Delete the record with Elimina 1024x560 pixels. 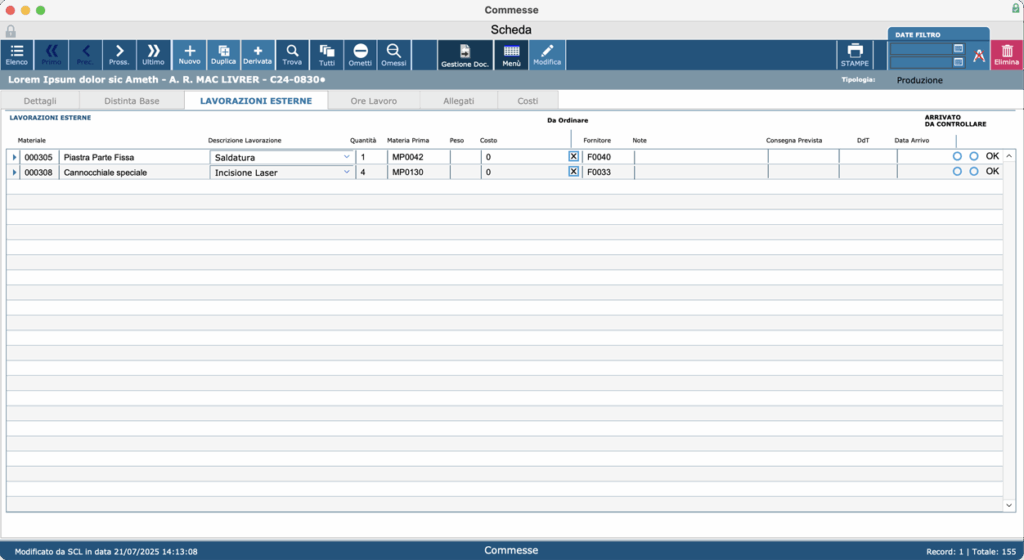pos(1007,55)
